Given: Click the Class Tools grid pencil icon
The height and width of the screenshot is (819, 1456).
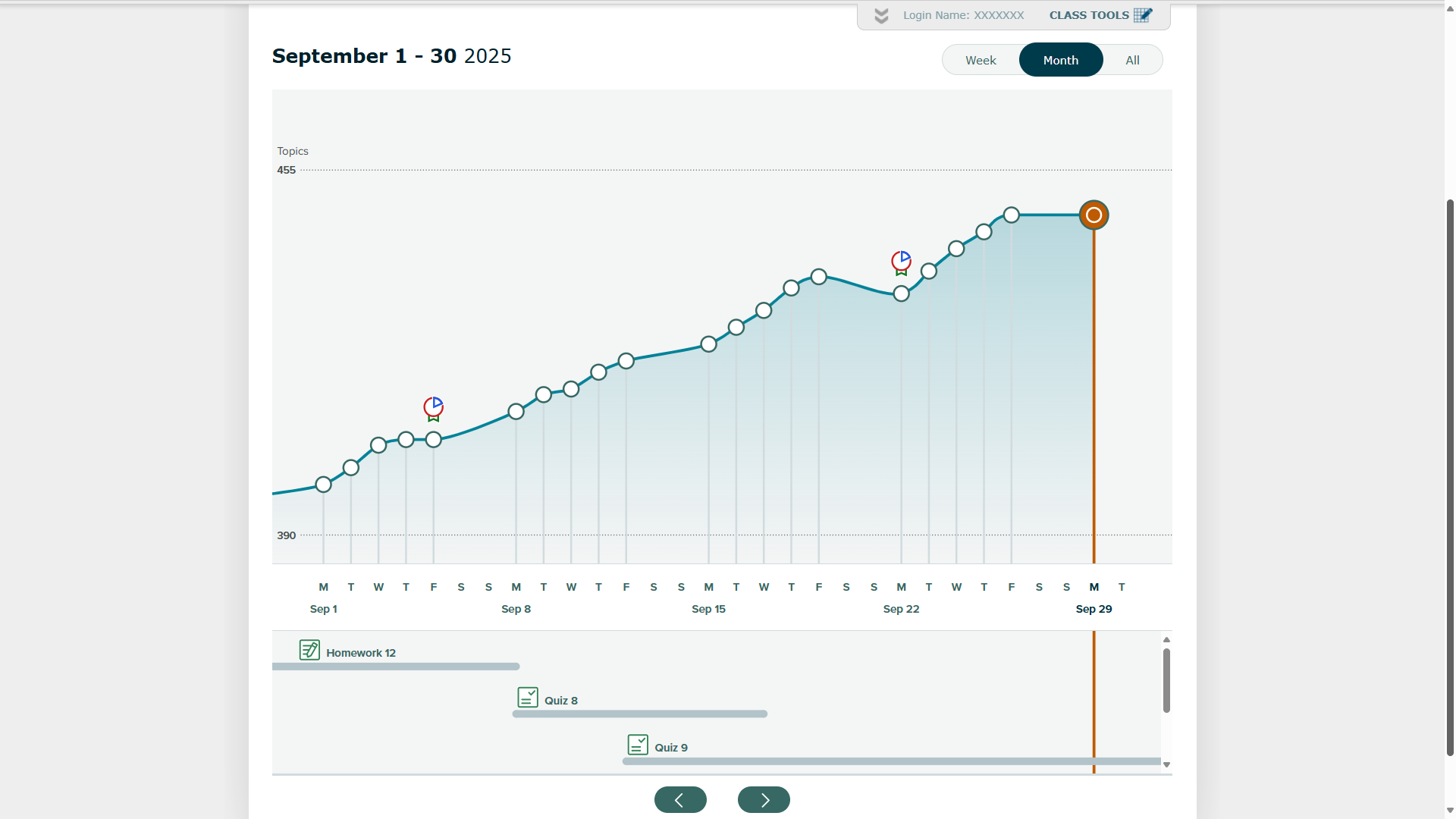Looking at the screenshot, I should click(x=1143, y=15).
